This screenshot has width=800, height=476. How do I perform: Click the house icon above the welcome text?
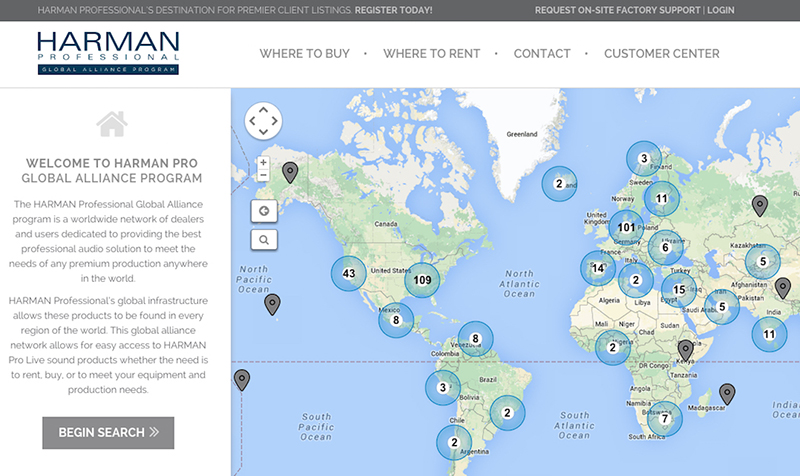(112, 124)
